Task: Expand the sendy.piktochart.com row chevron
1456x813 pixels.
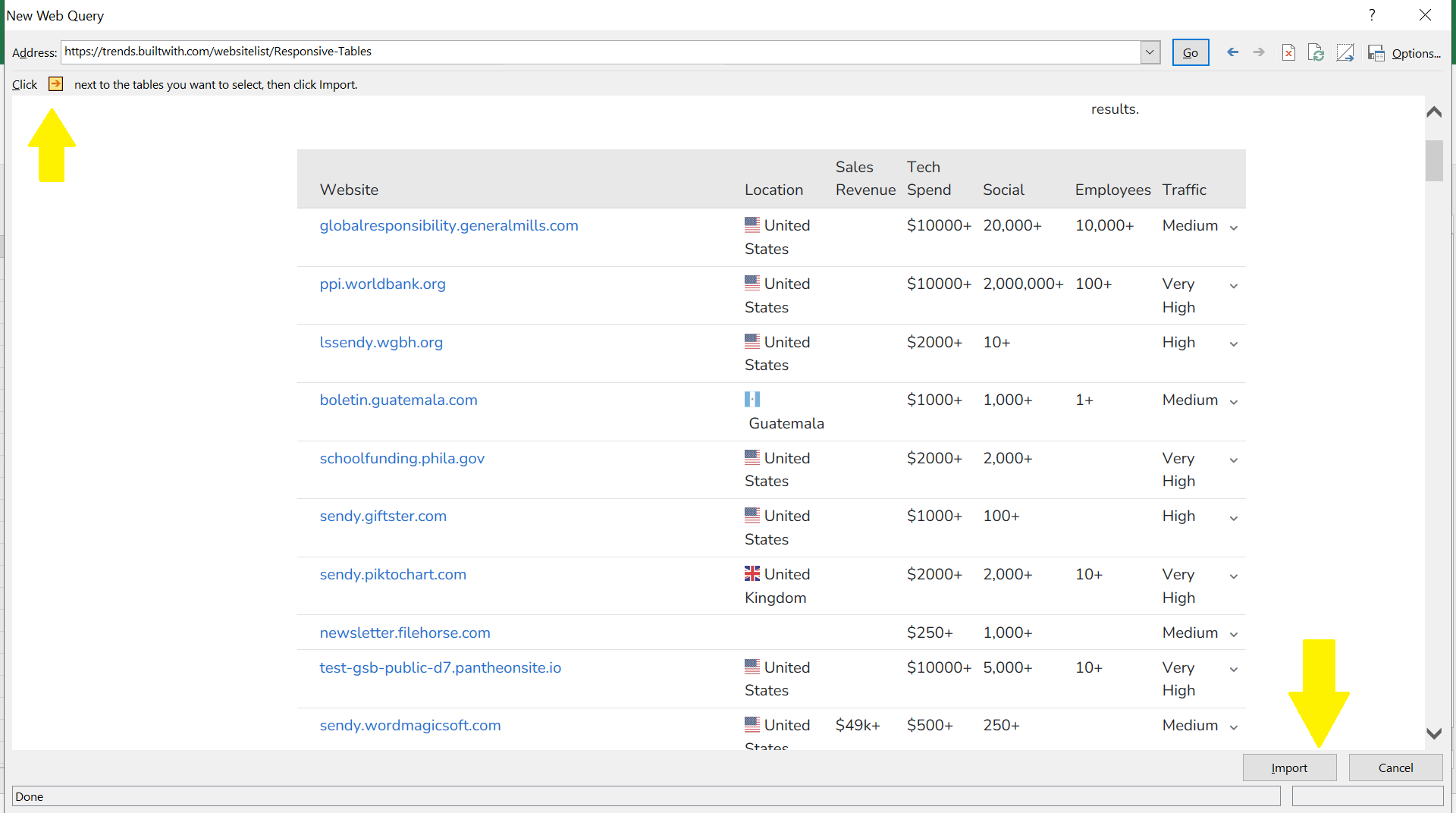Action: [1234, 576]
